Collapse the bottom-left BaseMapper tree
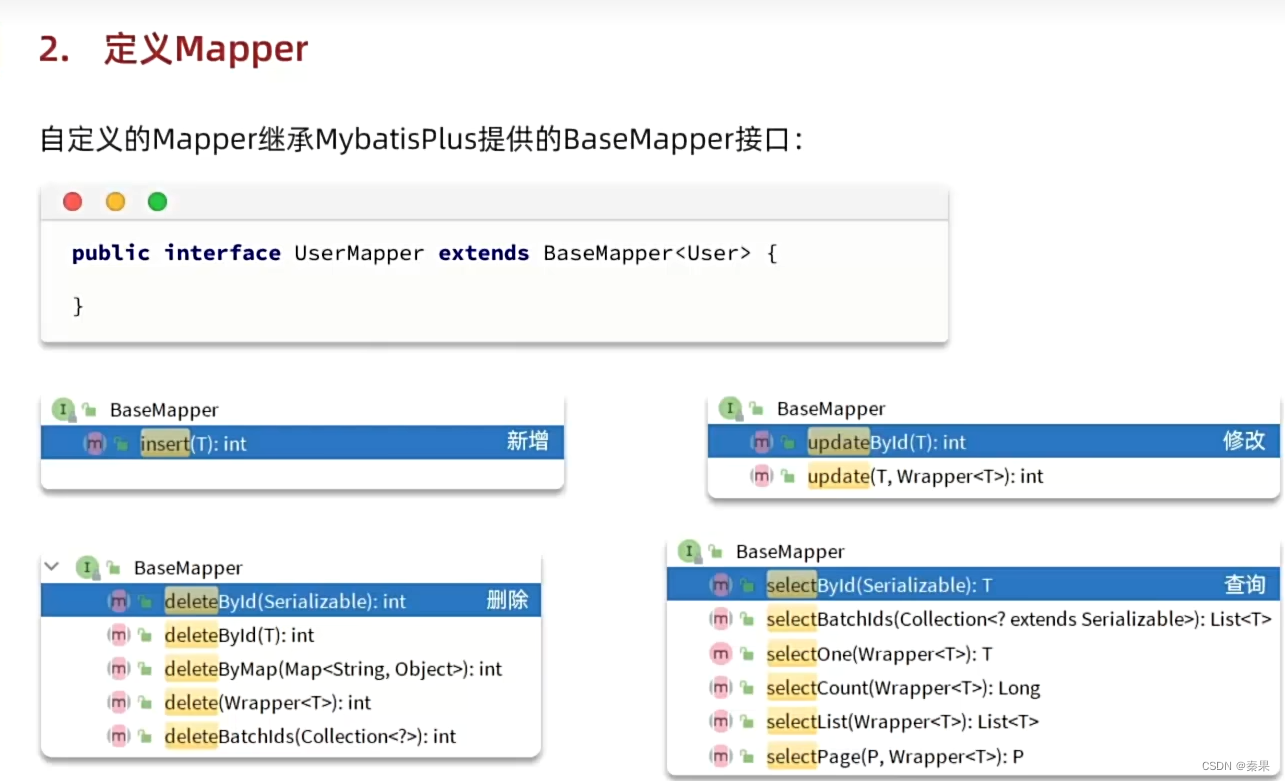This screenshot has height=781, width=1285. tap(50, 566)
